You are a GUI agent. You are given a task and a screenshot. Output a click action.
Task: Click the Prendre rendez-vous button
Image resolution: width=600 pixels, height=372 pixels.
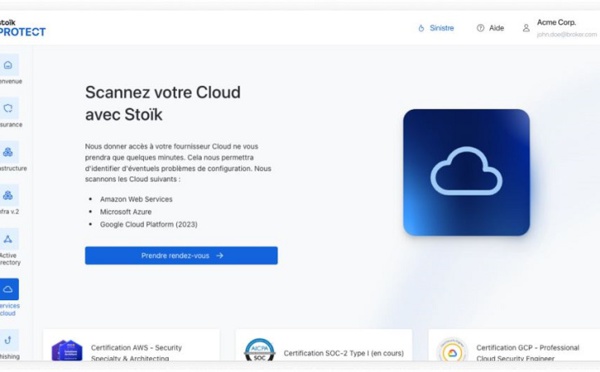click(181, 255)
